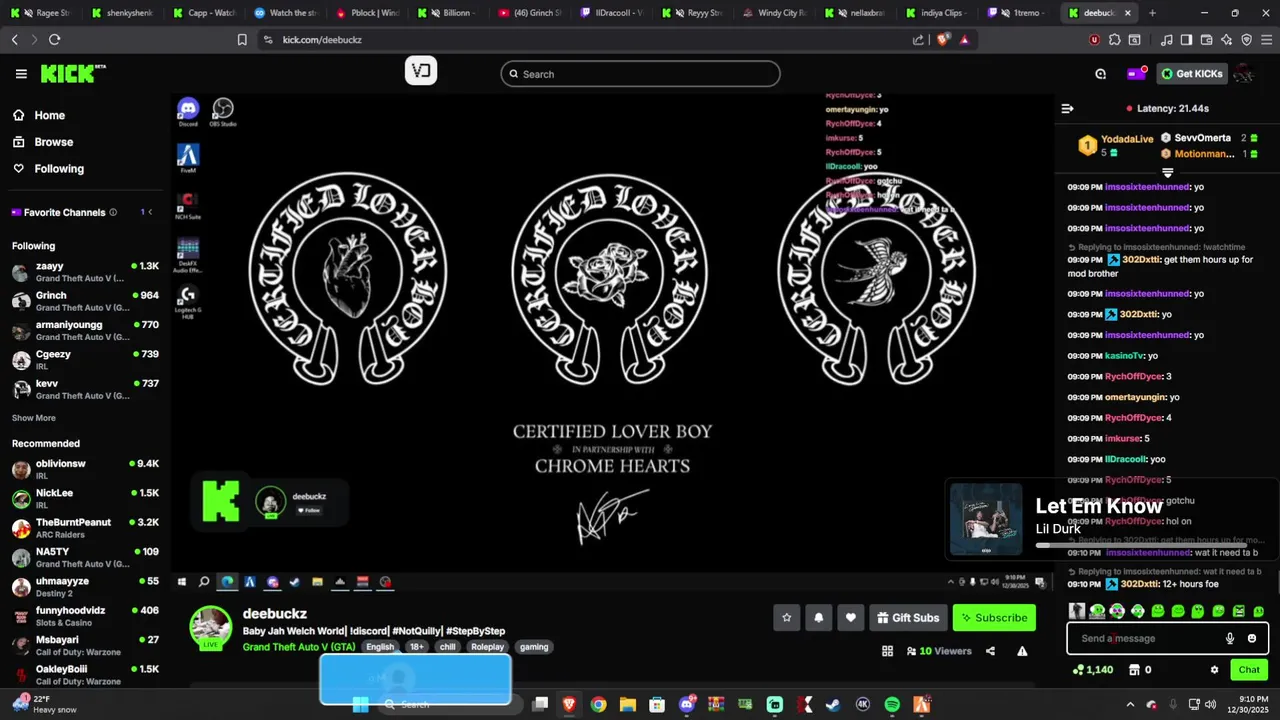Screen dimensions: 1280x720
Task: Click the report warning triangle icon
Action: click(1022, 651)
